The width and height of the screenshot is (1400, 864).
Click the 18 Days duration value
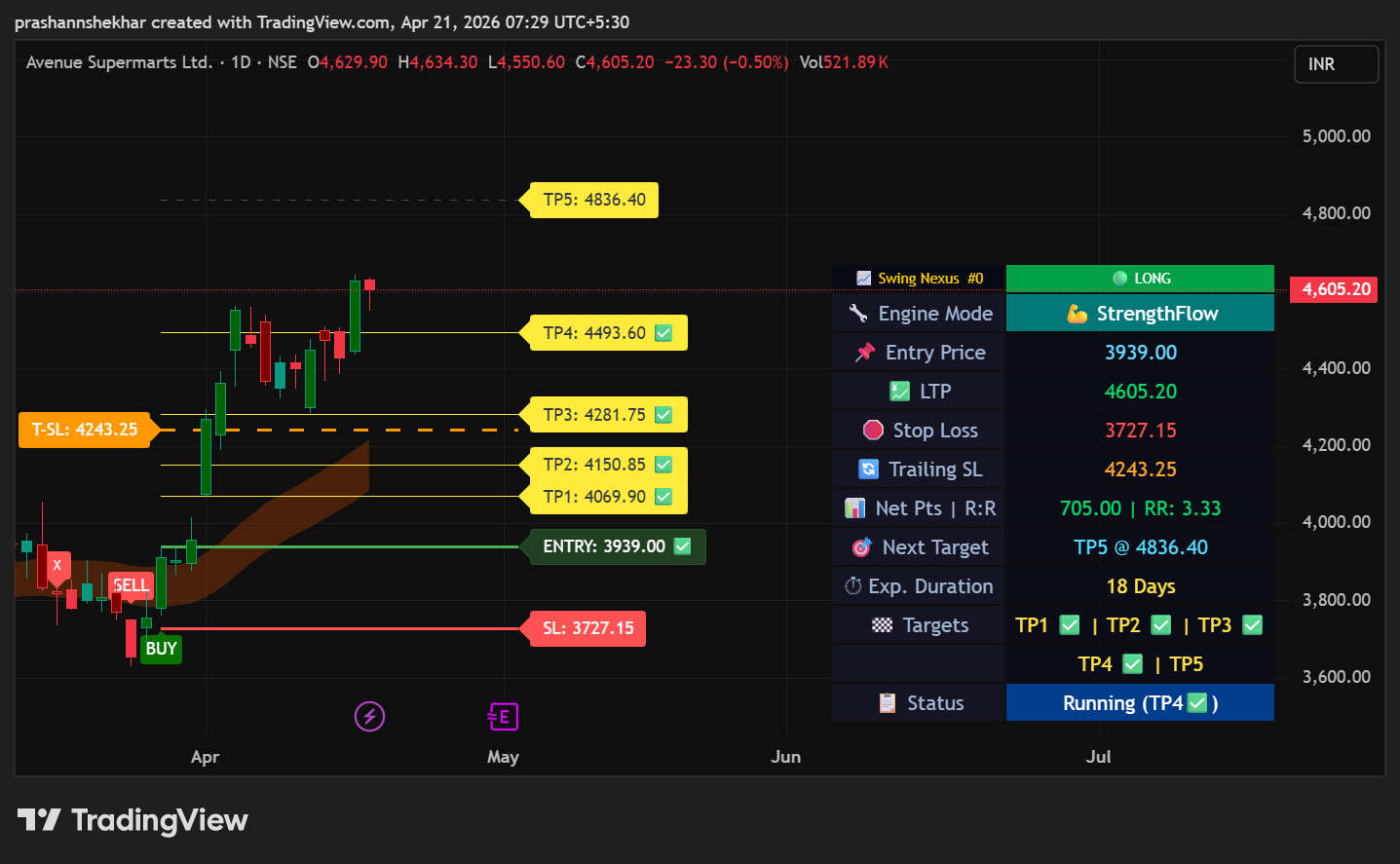click(1140, 586)
